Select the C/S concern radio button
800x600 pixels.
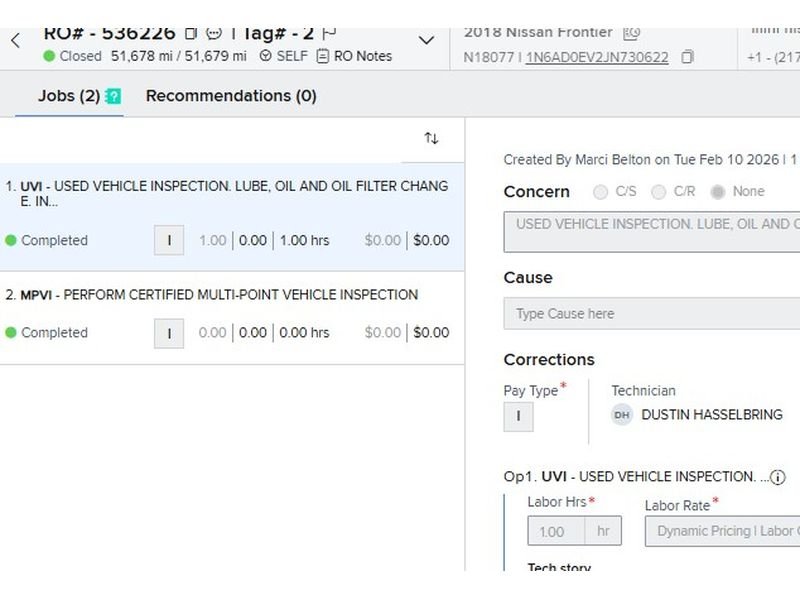[x=601, y=192]
